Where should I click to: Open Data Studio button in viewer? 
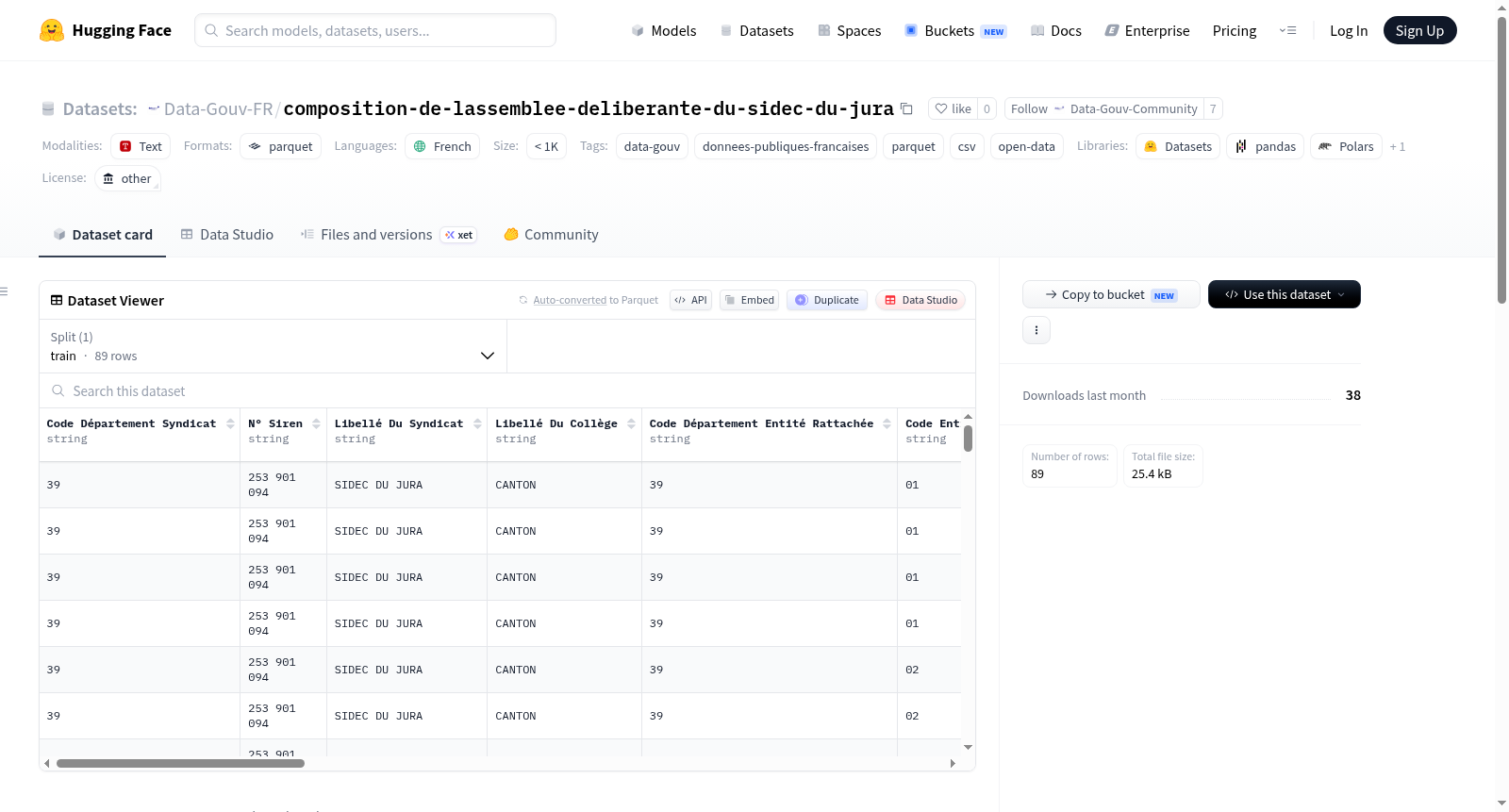920,300
